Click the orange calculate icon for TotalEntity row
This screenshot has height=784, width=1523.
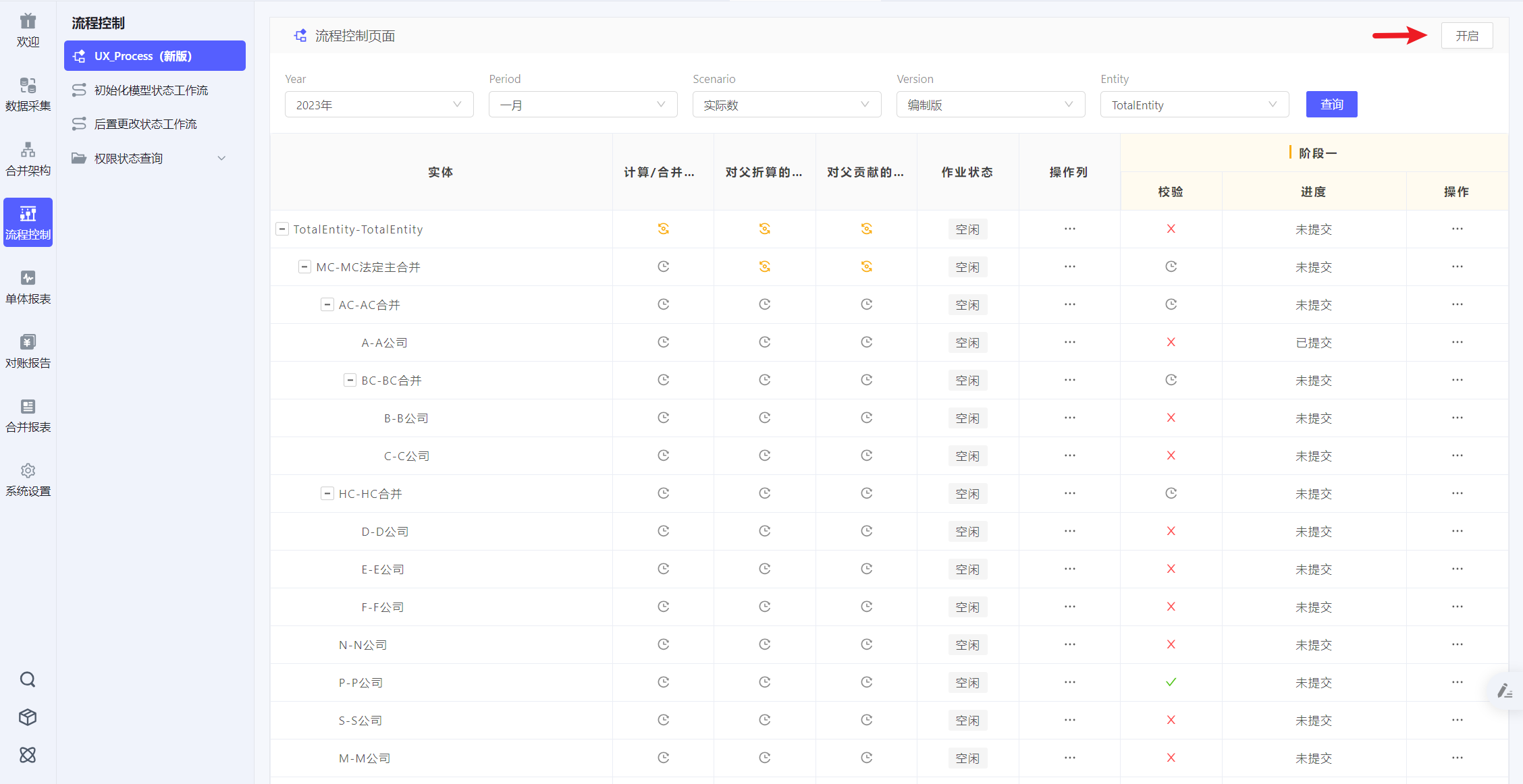[663, 229]
